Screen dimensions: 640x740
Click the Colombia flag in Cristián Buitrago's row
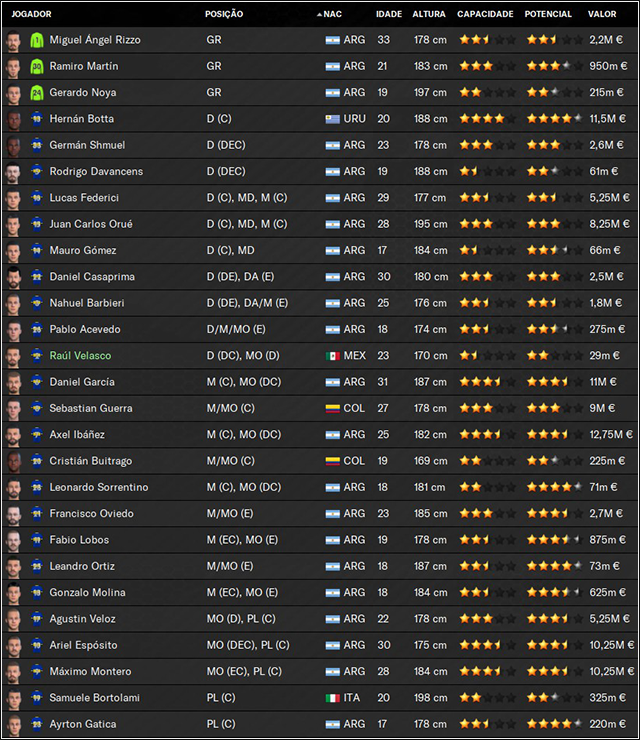click(332, 461)
